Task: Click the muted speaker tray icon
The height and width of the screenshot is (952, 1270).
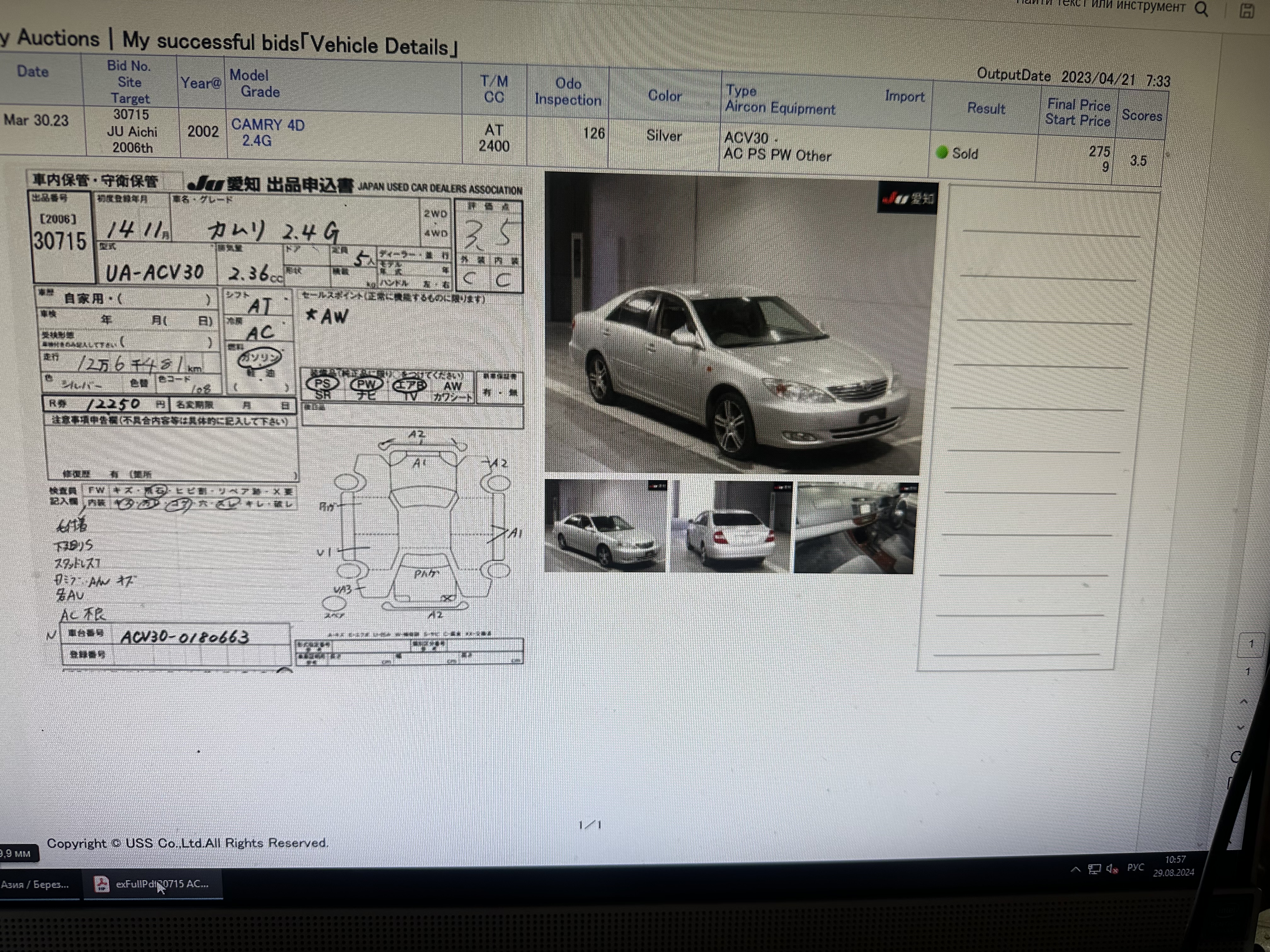Action: (x=1112, y=869)
